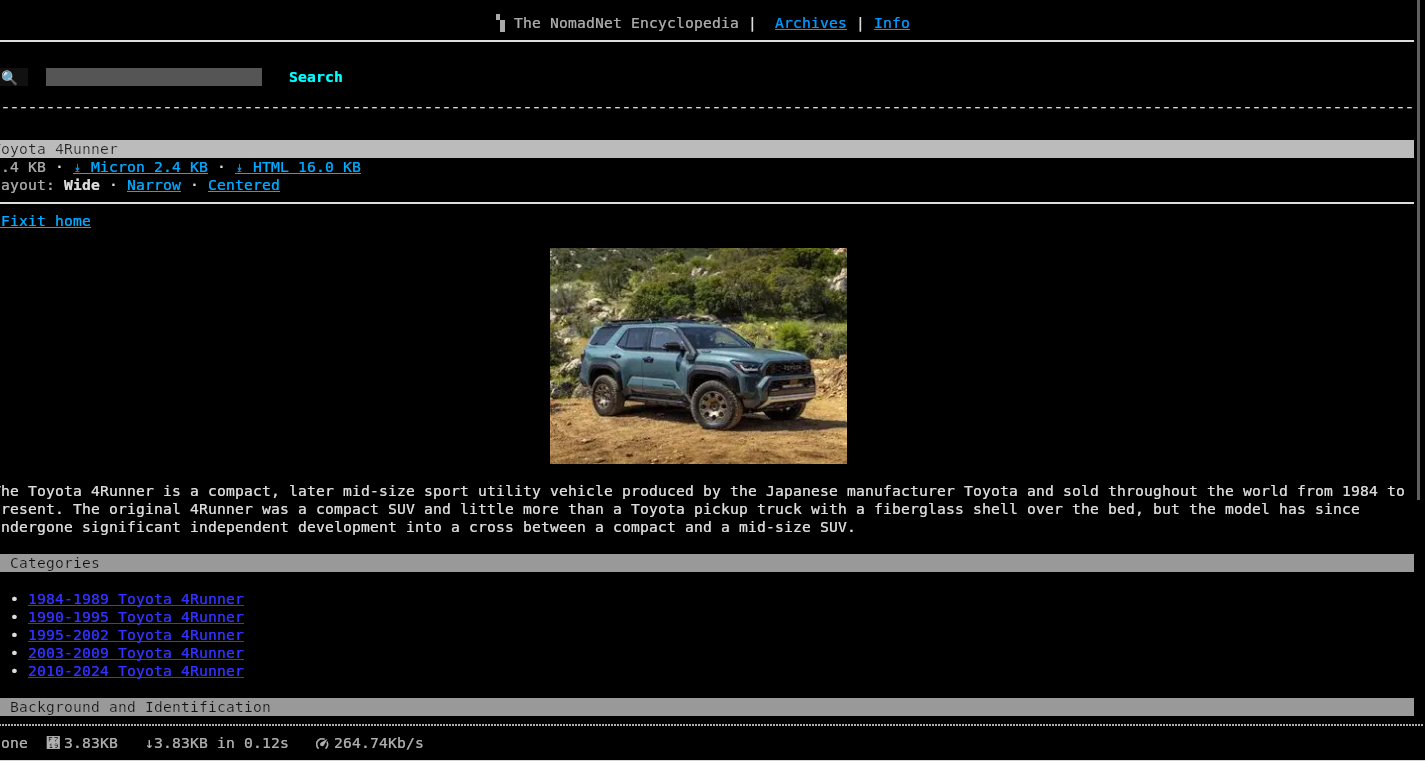
Task: Focus the search input field
Action: click(x=154, y=77)
